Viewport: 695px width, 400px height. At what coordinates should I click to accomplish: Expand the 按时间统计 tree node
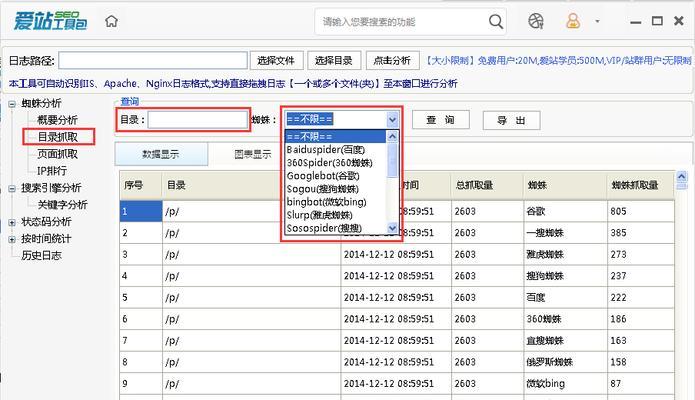(x=12, y=239)
